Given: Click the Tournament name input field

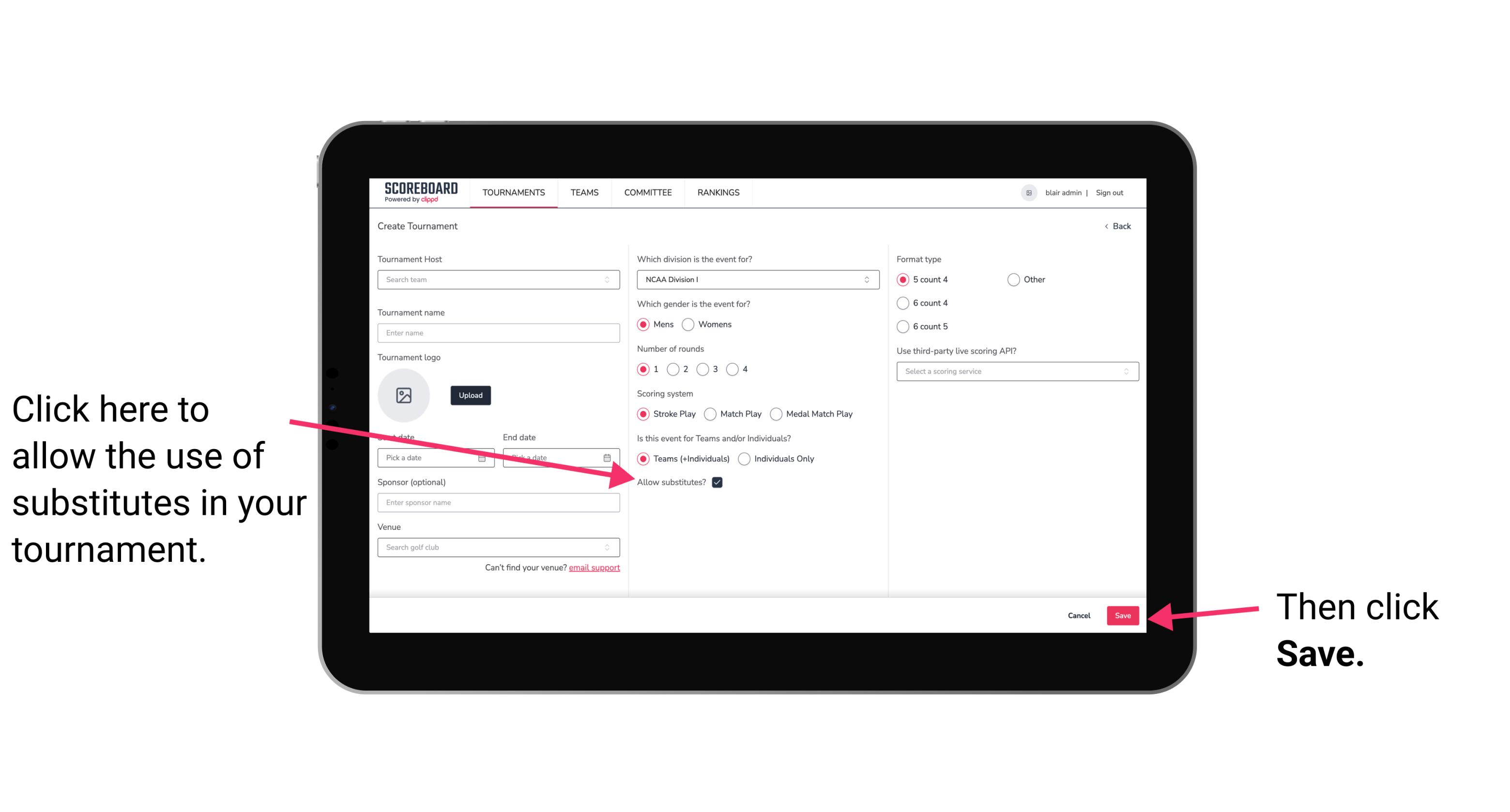Looking at the screenshot, I should point(498,333).
